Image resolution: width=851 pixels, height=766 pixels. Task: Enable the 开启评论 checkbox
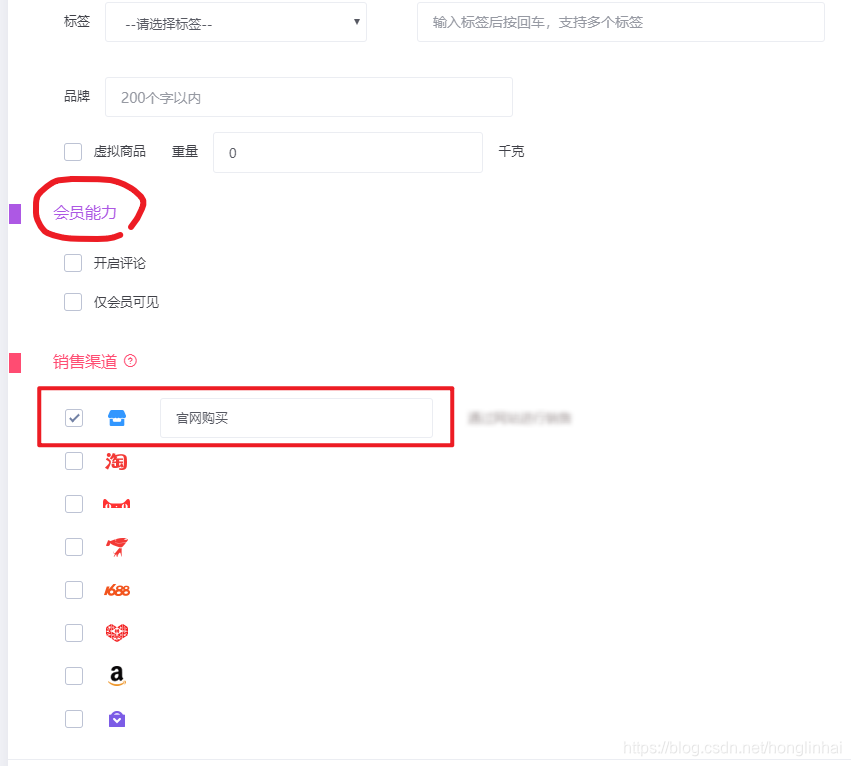pyautogui.click(x=73, y=263)
